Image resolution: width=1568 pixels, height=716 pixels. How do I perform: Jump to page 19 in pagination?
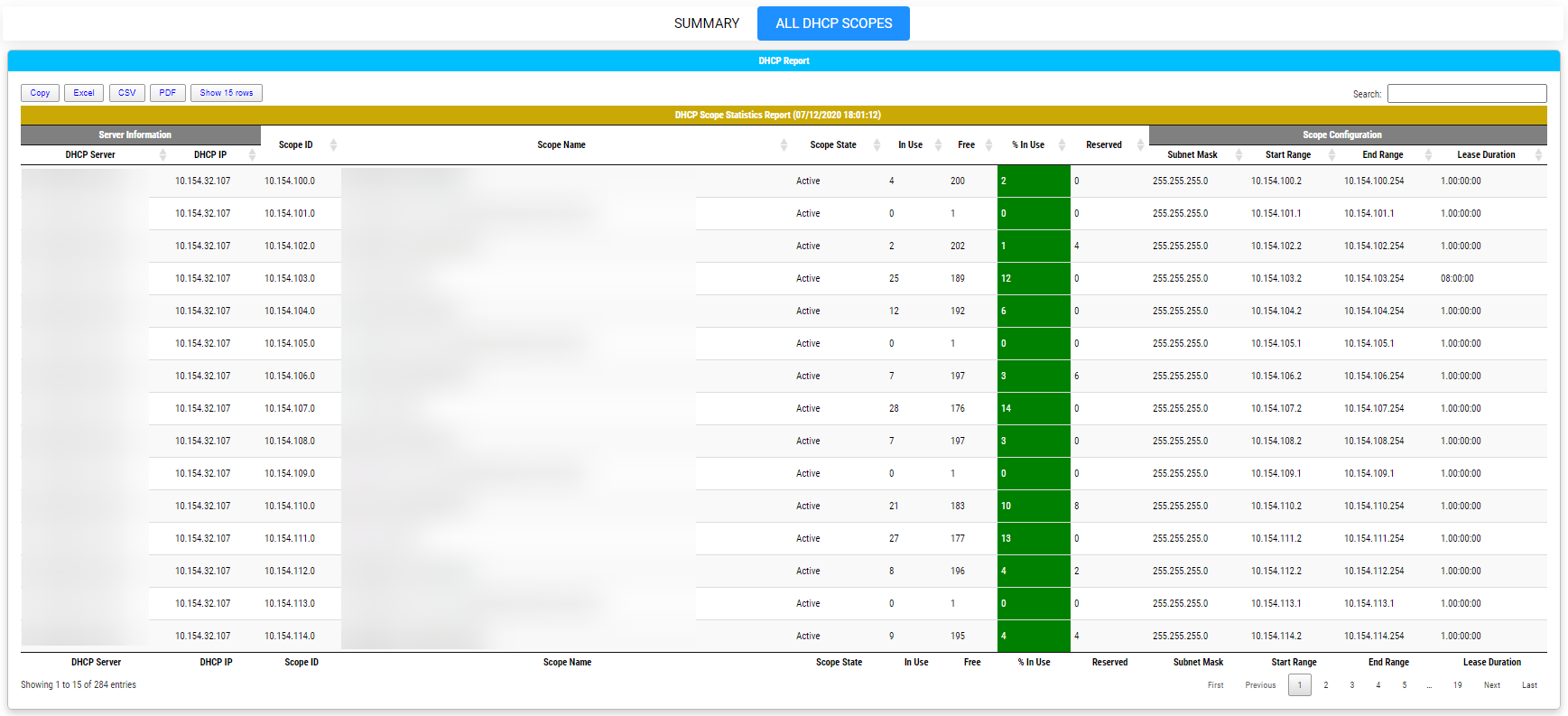click(1457, 685)
